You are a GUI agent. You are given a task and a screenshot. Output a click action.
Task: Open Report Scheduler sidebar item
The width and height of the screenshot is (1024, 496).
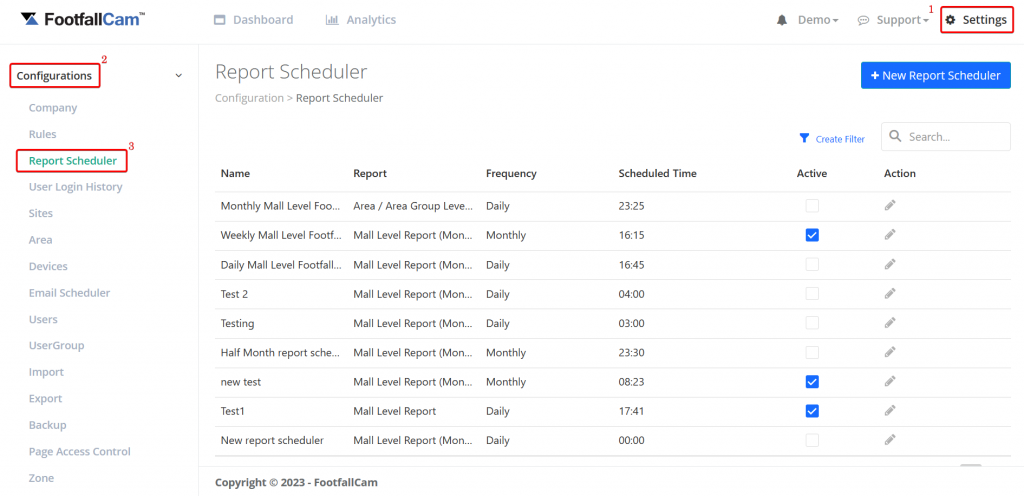[72, 161]
